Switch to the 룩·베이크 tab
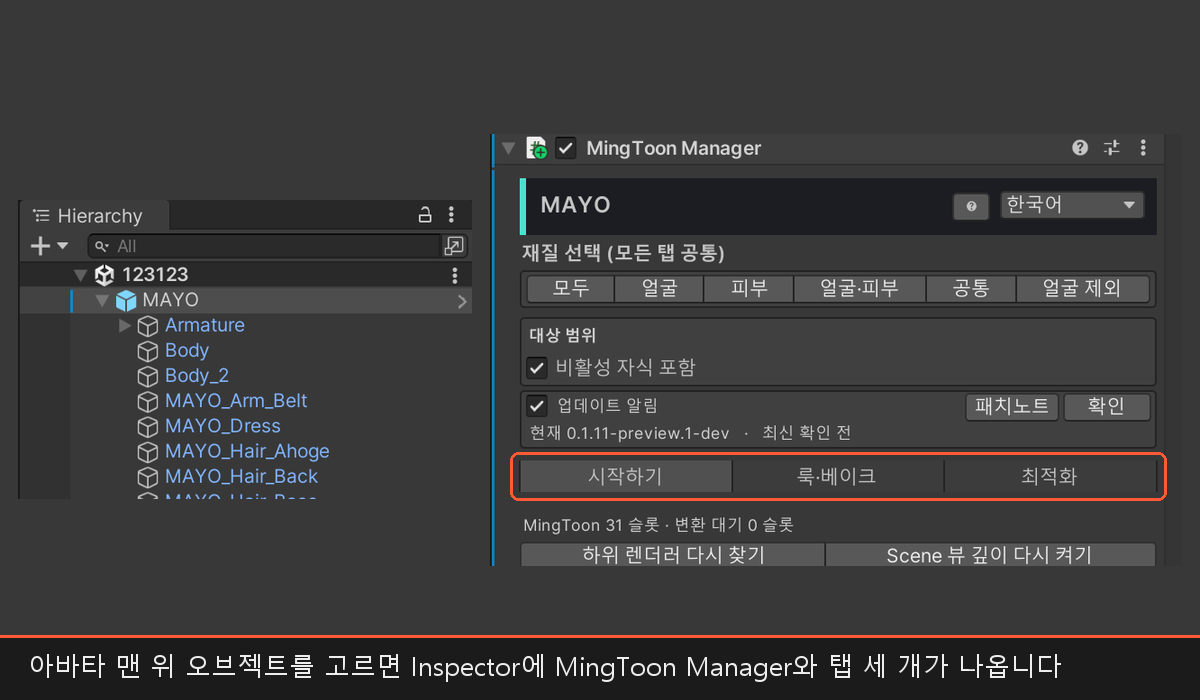Viewport: 1200px width, 700px height. pyautogui.click(x=838, y=476)
